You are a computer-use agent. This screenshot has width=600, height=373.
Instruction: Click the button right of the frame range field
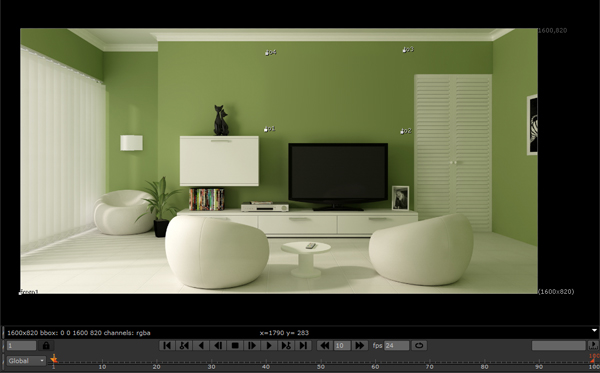coord(593,345)
